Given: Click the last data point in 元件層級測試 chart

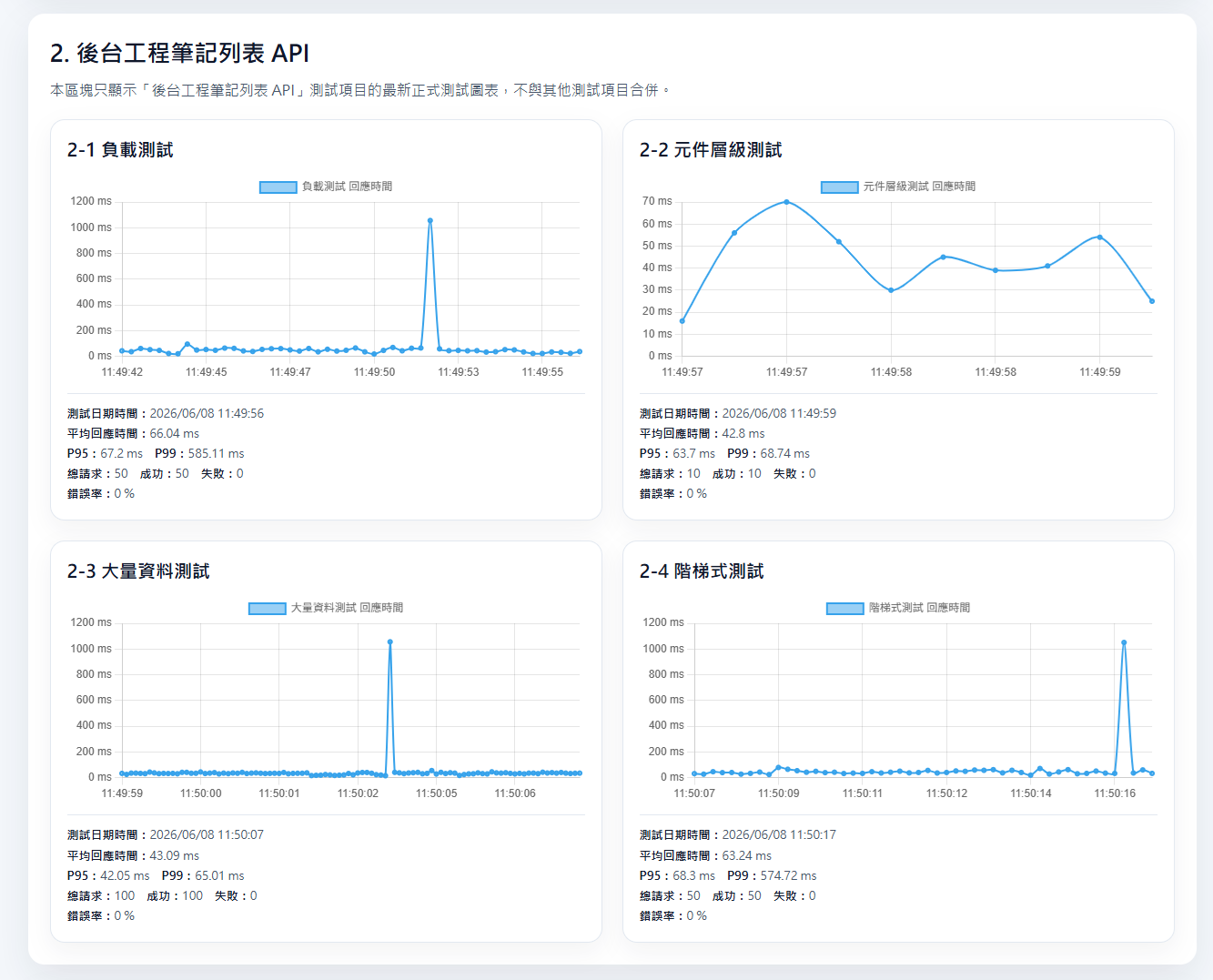Looking at the screenshot, I should coord(1152,301).
